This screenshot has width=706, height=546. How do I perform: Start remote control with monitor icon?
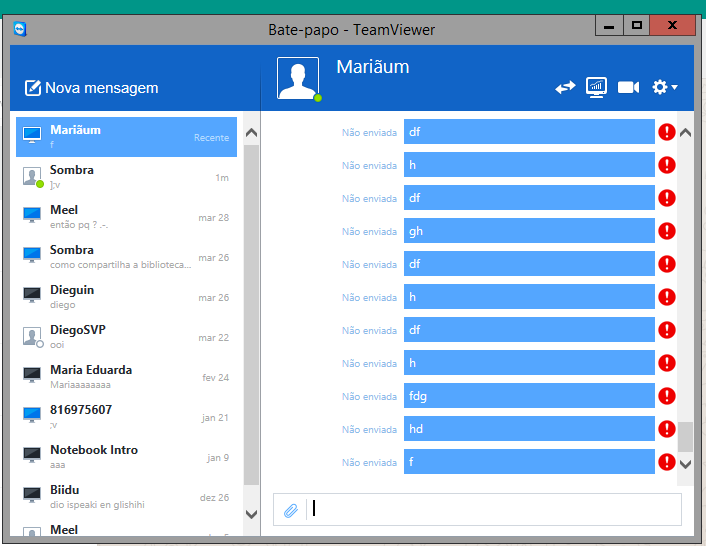(596, 87)
